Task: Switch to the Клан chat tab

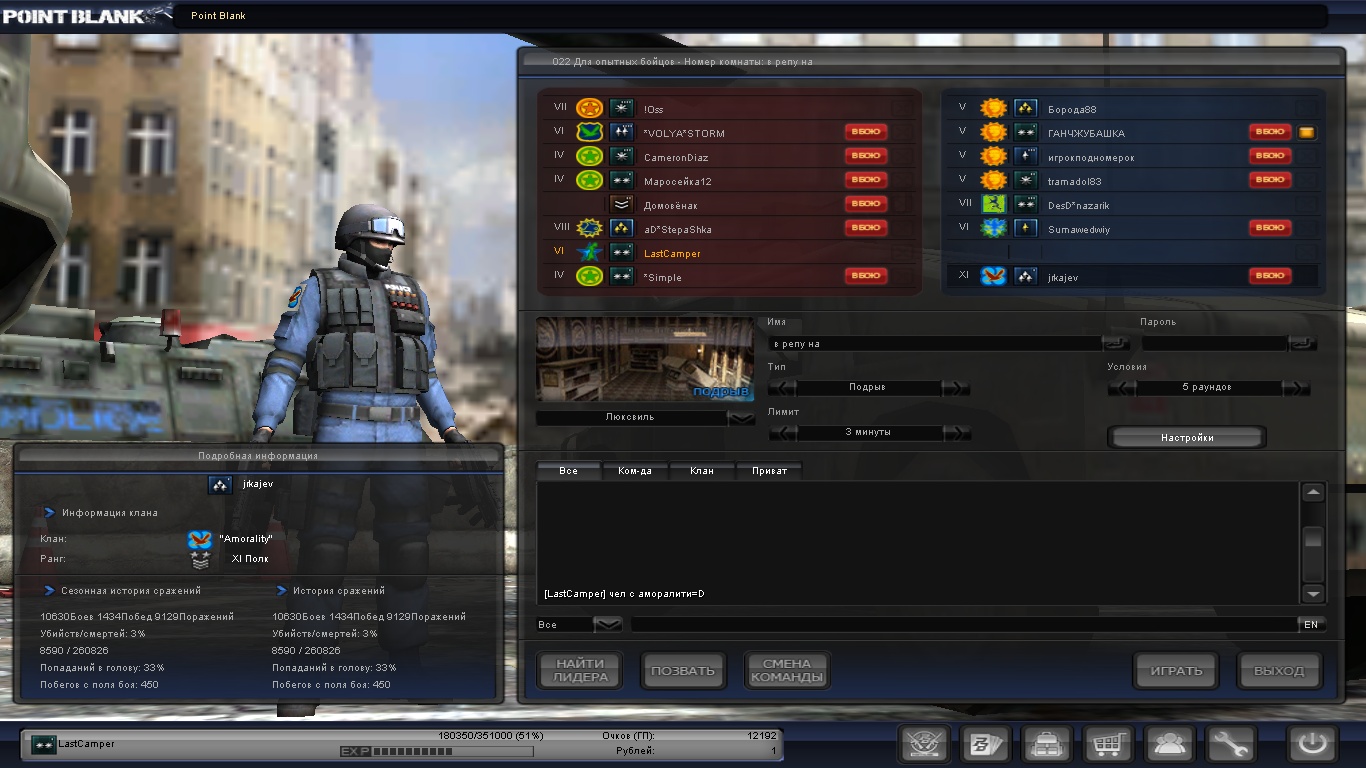Action: [x=702, y=470]
